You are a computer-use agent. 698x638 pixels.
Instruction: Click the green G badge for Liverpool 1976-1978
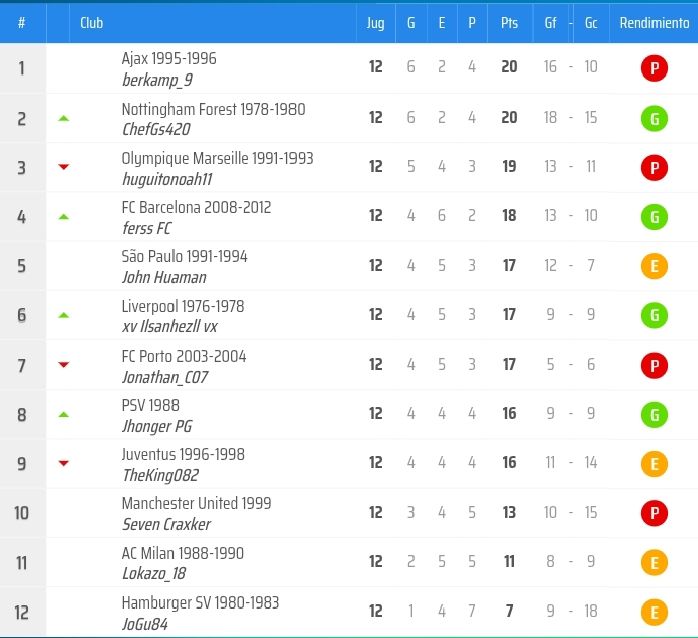pyautogui.click(x=653, y=315)
